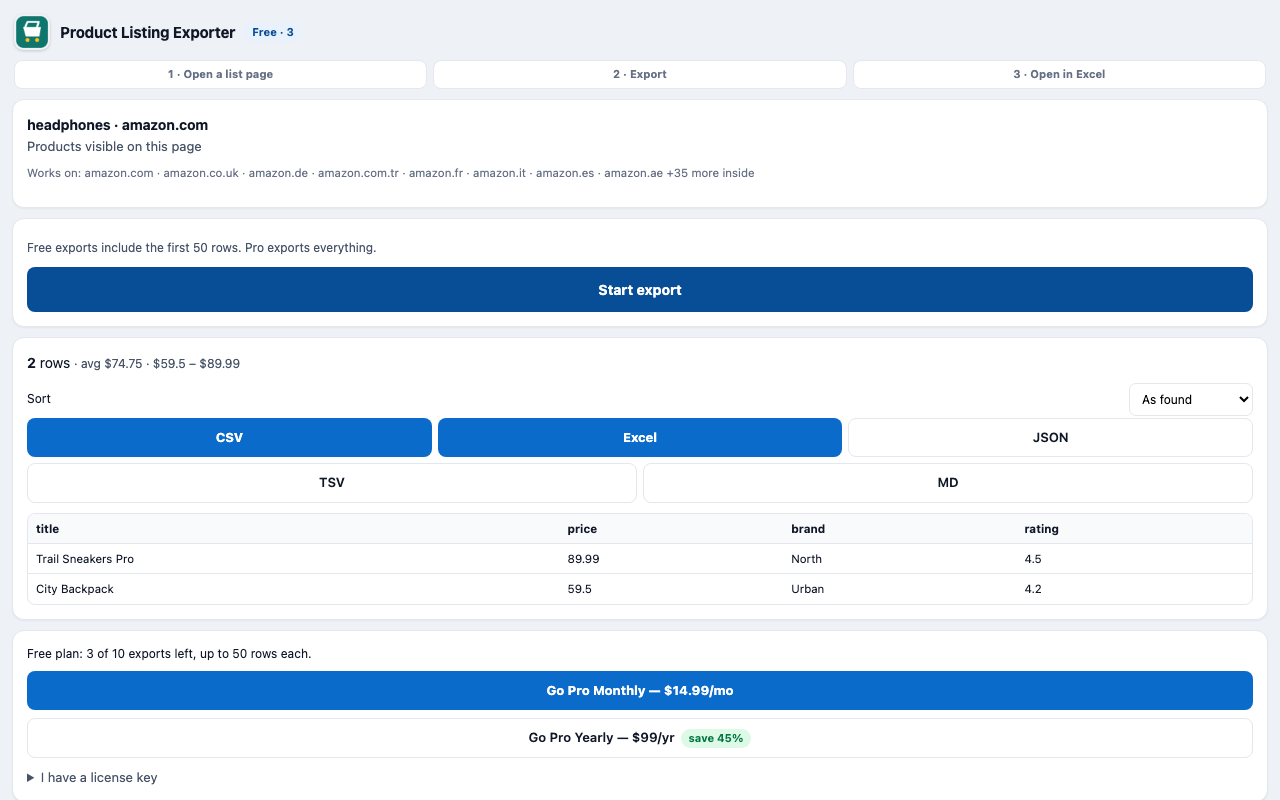This screenshot has width=1280, height=800.
Task: Click the Product Listing Exporter cart logo
Action: click(x=32, y=32)
